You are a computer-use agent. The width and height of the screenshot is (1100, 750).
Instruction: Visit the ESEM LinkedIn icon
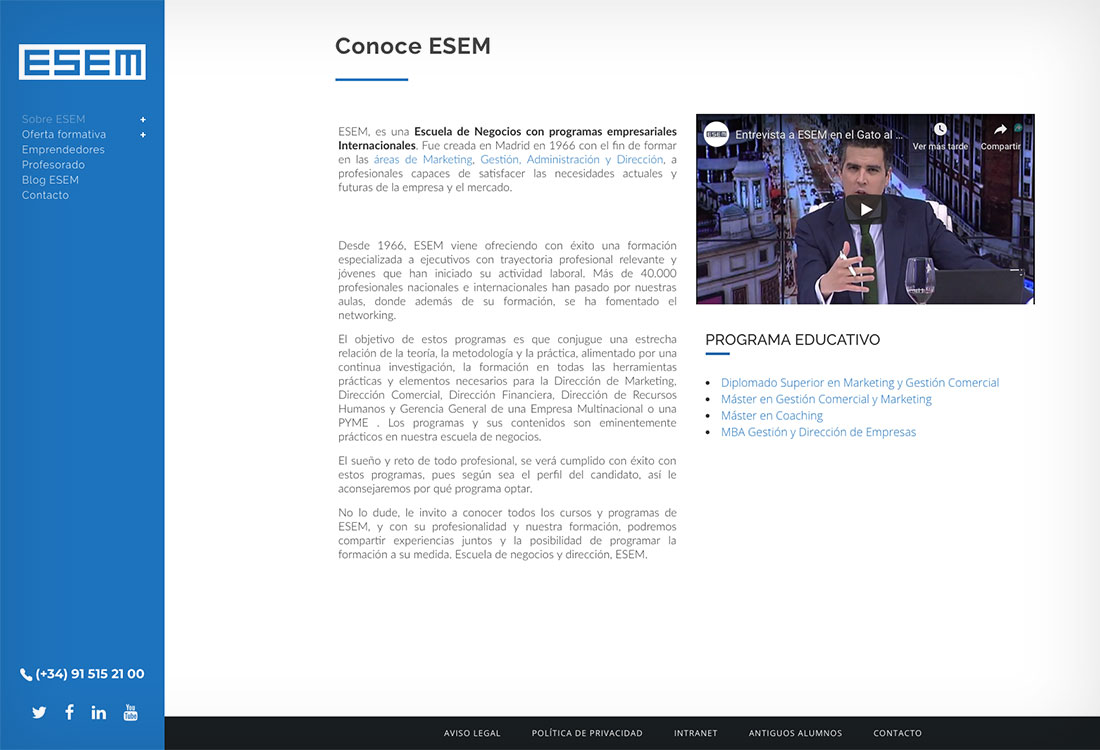pyautogui.click(x=99, y=712)
